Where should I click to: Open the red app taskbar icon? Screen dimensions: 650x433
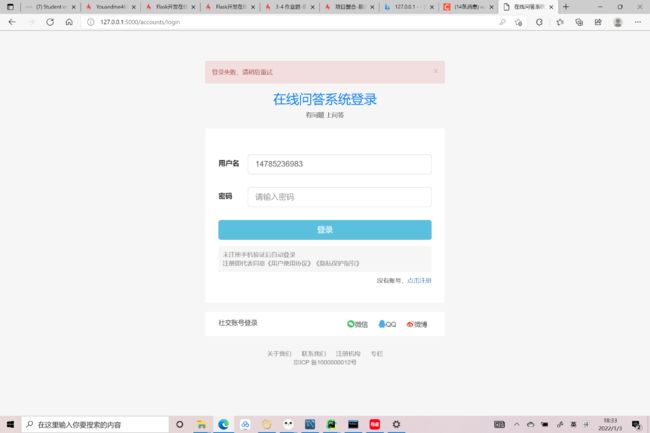[x=375, y=424]
